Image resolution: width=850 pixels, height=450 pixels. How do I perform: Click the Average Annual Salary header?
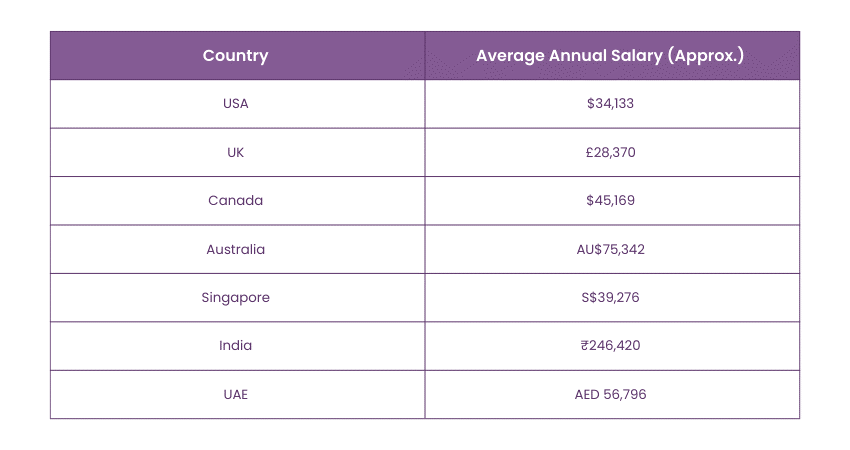611,56
